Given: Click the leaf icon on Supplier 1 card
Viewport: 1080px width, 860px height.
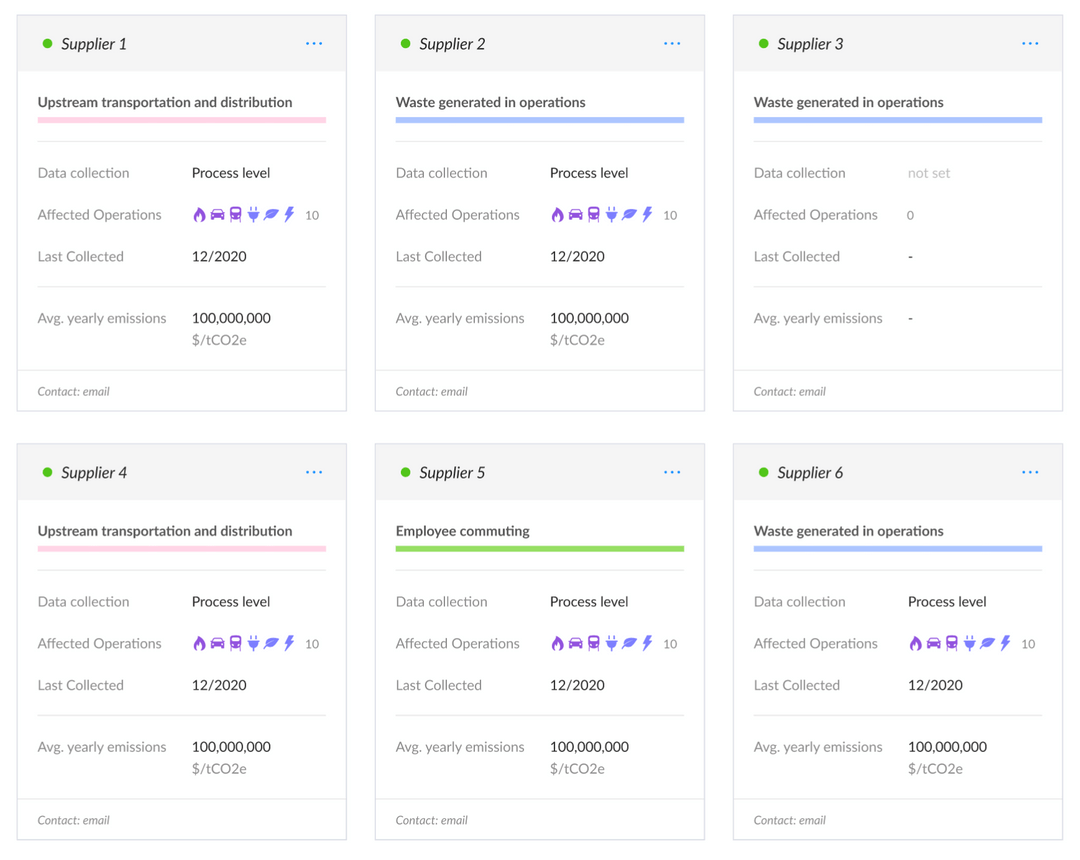Looking at the screenshot, I should click(271, 215).
